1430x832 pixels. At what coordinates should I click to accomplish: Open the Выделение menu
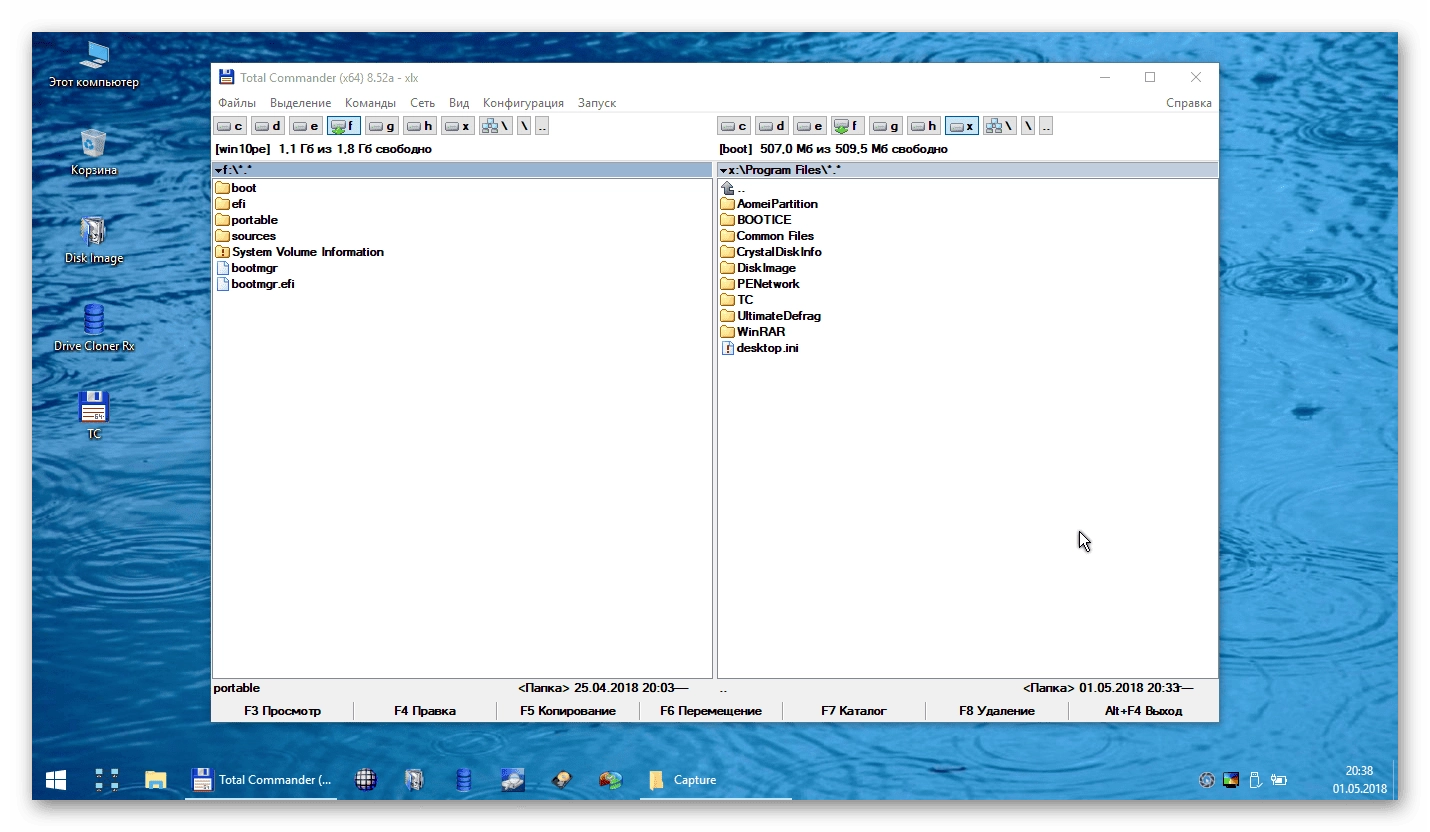(x=300, y=103)
